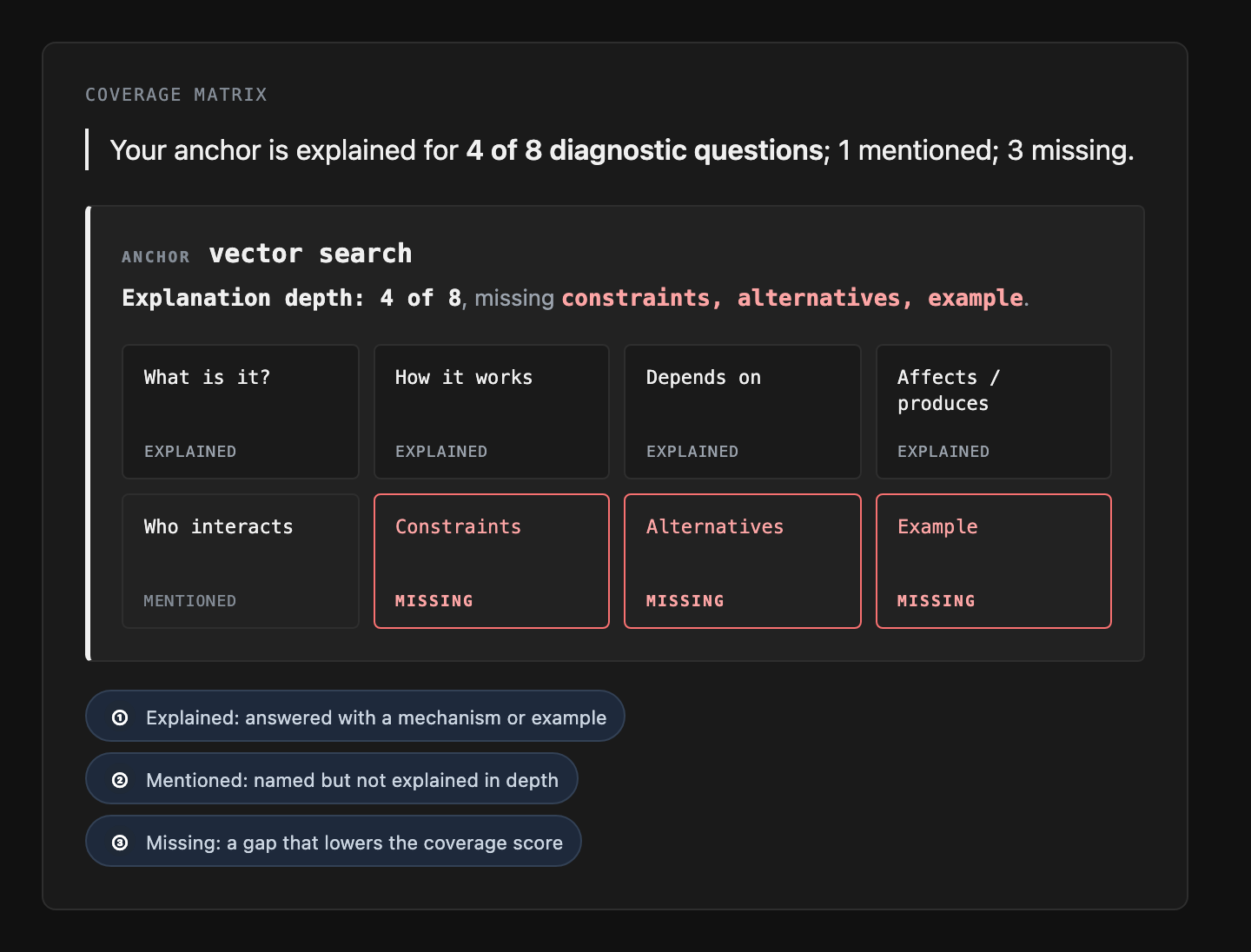Open the 'Who interacts' mentioned card

tap(241, 561)
